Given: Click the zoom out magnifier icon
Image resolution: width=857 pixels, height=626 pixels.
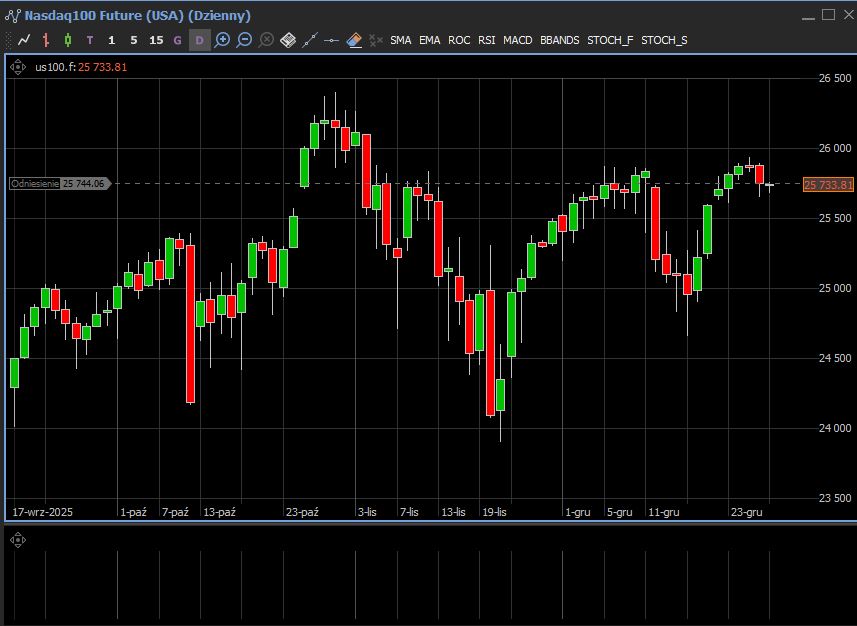Looking at the screenshot, I should (x=244, y=40).
